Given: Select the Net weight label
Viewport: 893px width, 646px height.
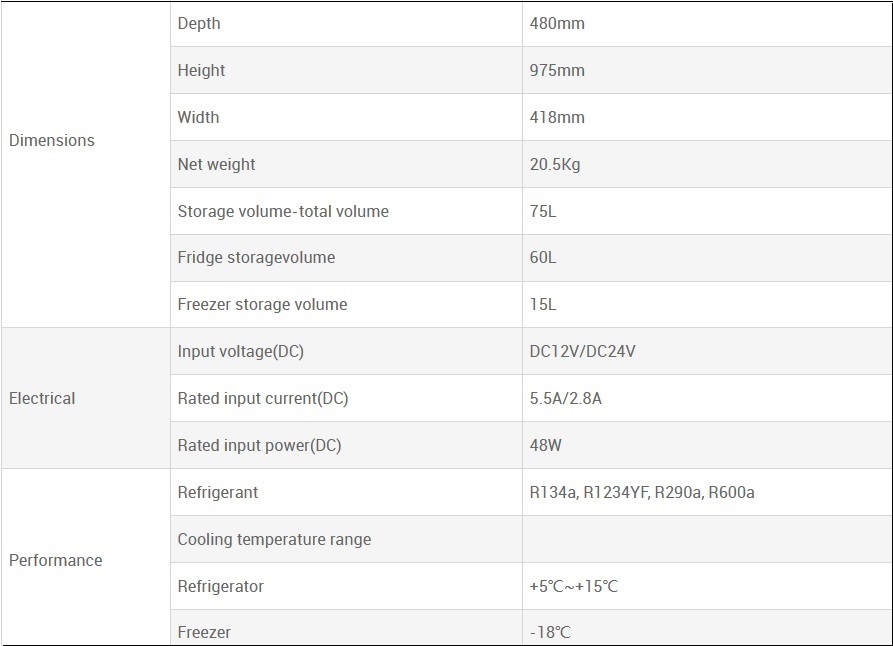Looking at the screenshot, I should 216,164.
